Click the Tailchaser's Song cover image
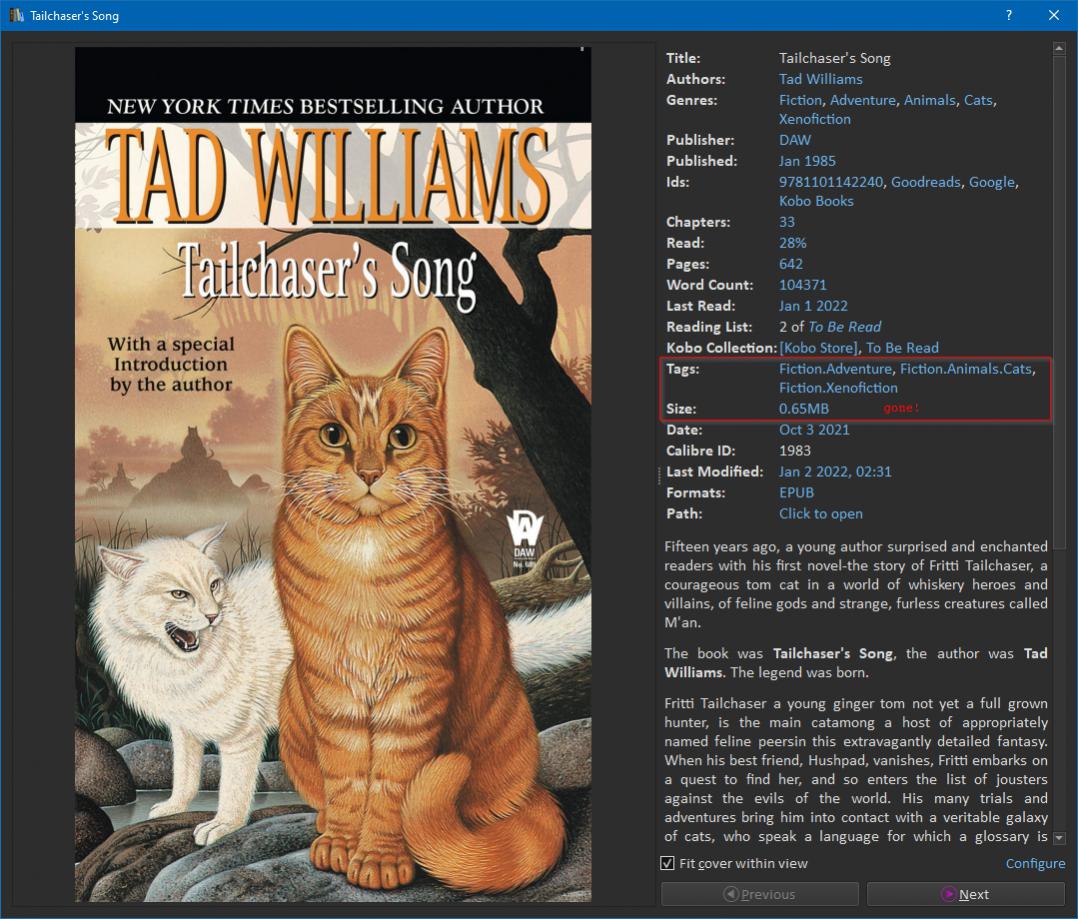 [x=333, y=474]
